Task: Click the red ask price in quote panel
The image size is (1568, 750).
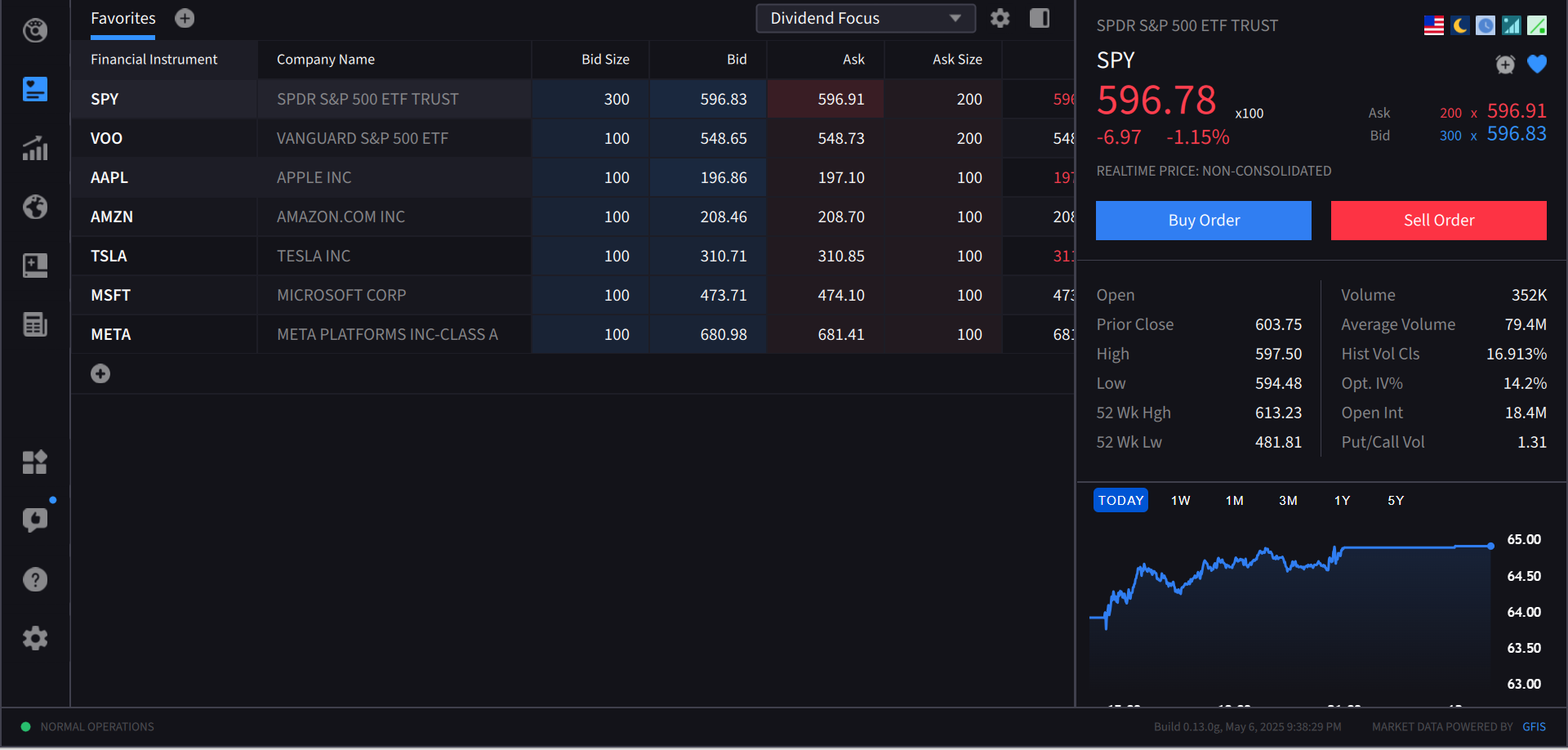Action: pyautogui.click(x=1517, y=111)
